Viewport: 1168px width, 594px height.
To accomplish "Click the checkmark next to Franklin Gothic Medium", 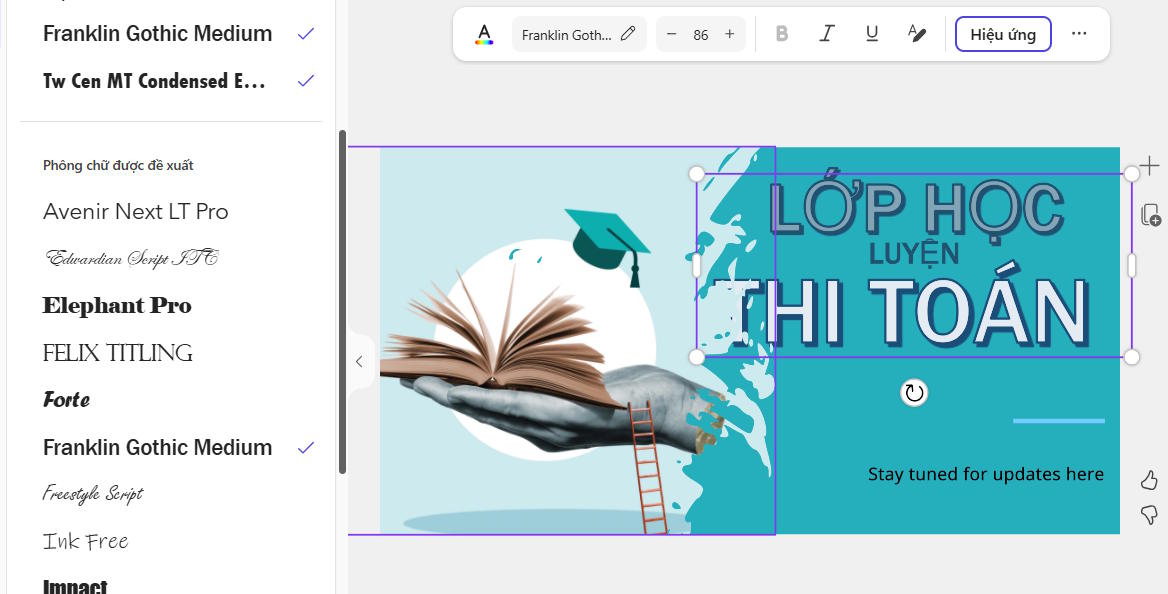I will (x=304, y=33).
